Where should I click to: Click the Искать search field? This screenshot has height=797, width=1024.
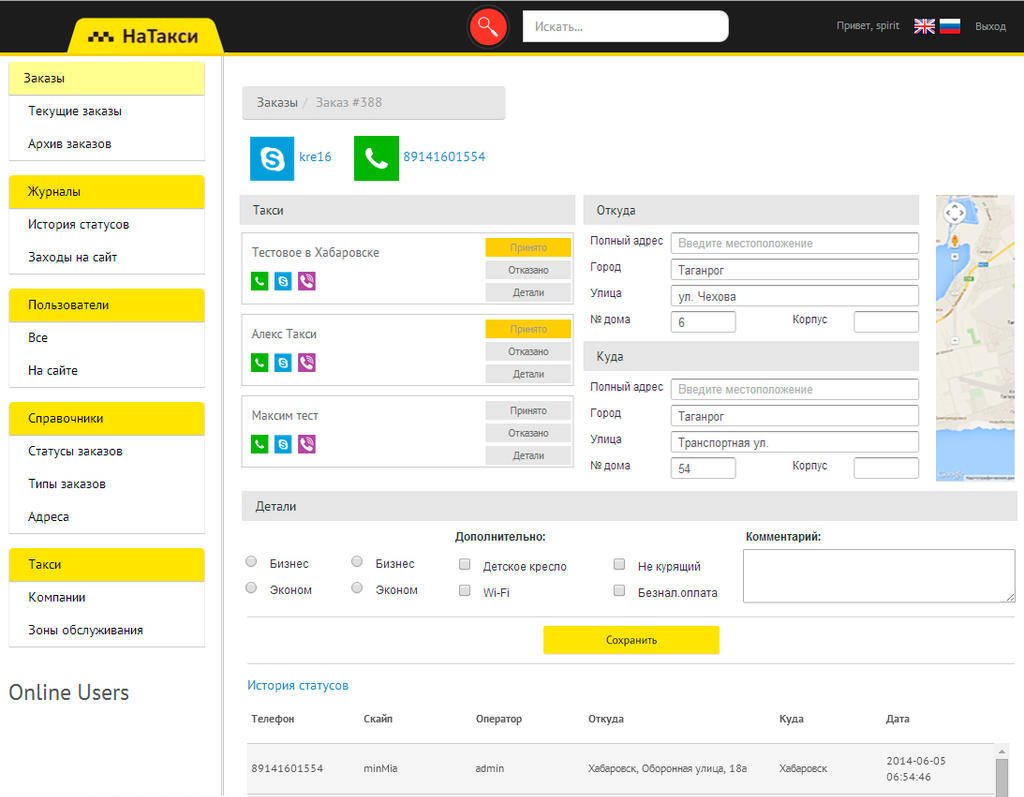coord(625,26)
